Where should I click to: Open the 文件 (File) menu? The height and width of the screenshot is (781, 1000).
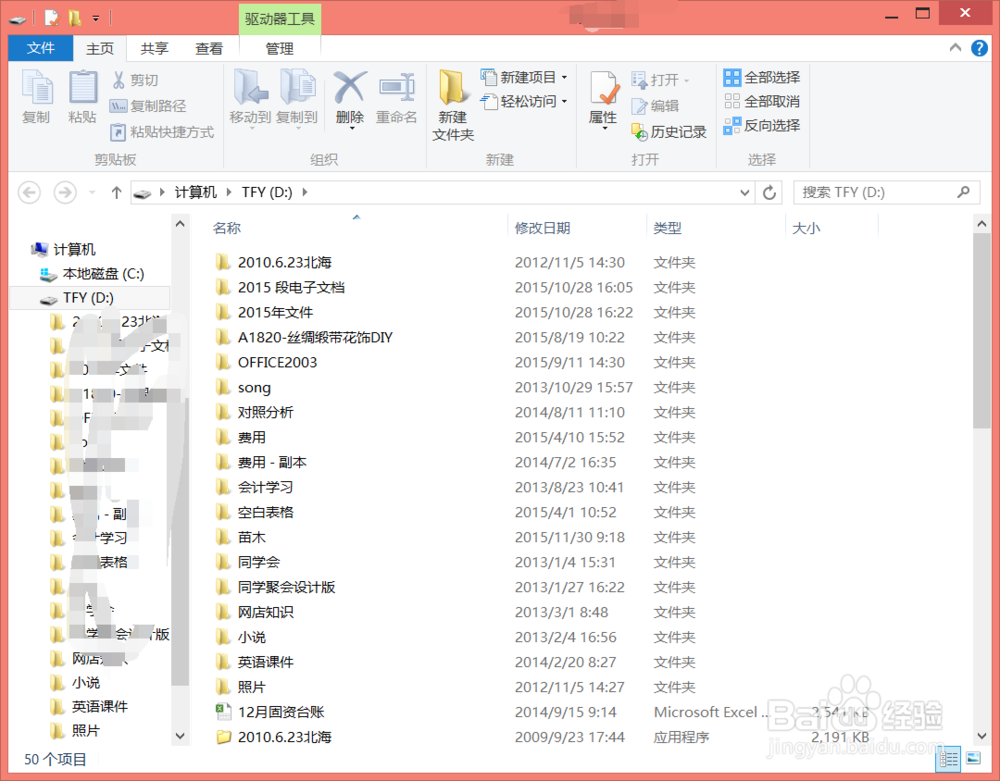coord(40,47)
